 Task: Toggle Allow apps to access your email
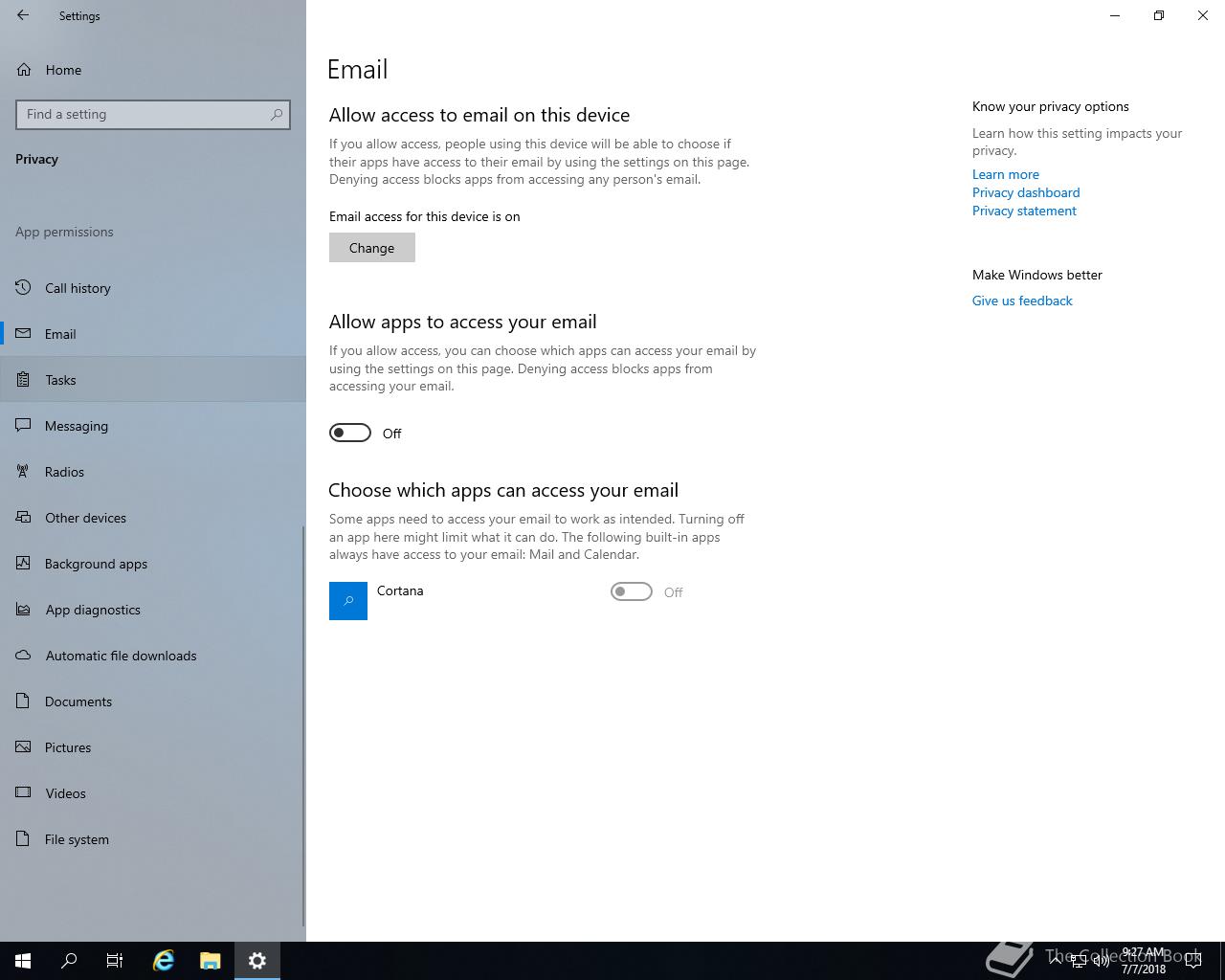(350, 433)
